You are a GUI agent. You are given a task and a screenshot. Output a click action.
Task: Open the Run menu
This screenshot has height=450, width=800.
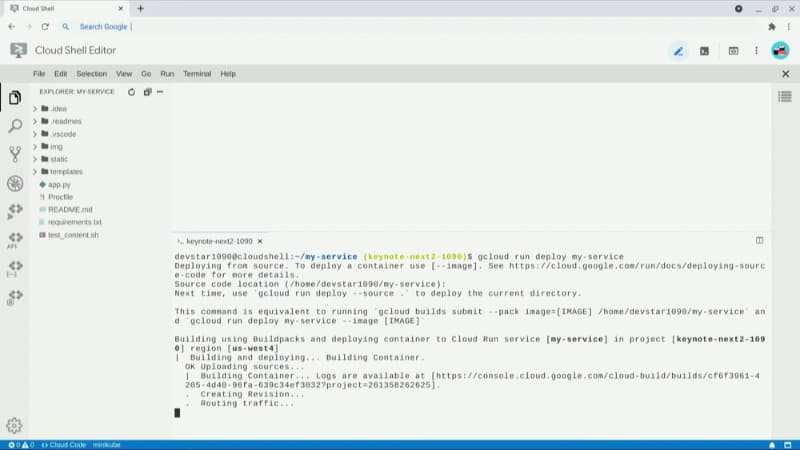pyautogui.click(x=167, y=74)
